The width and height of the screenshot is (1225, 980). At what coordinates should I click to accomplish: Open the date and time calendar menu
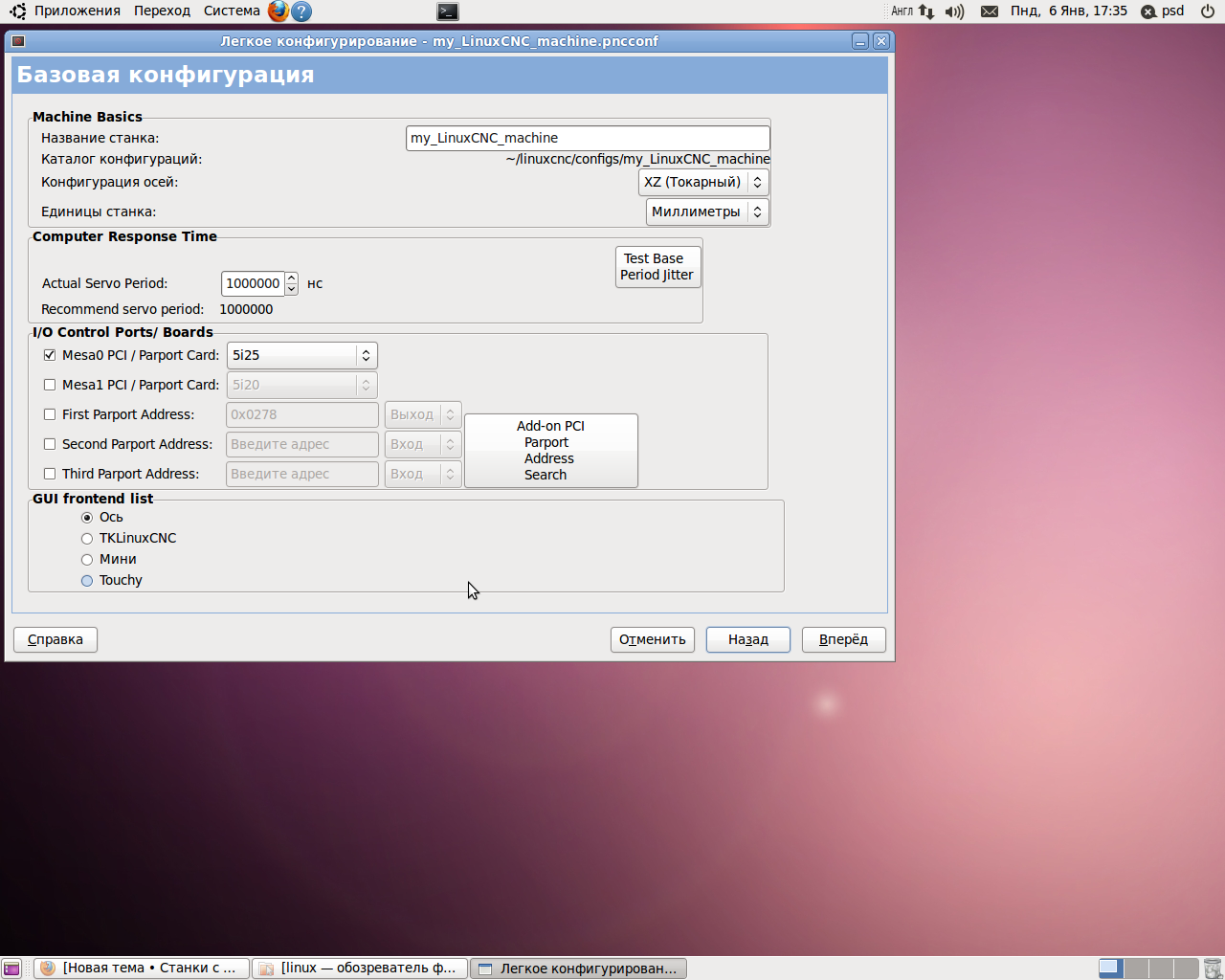[1069, 11]
